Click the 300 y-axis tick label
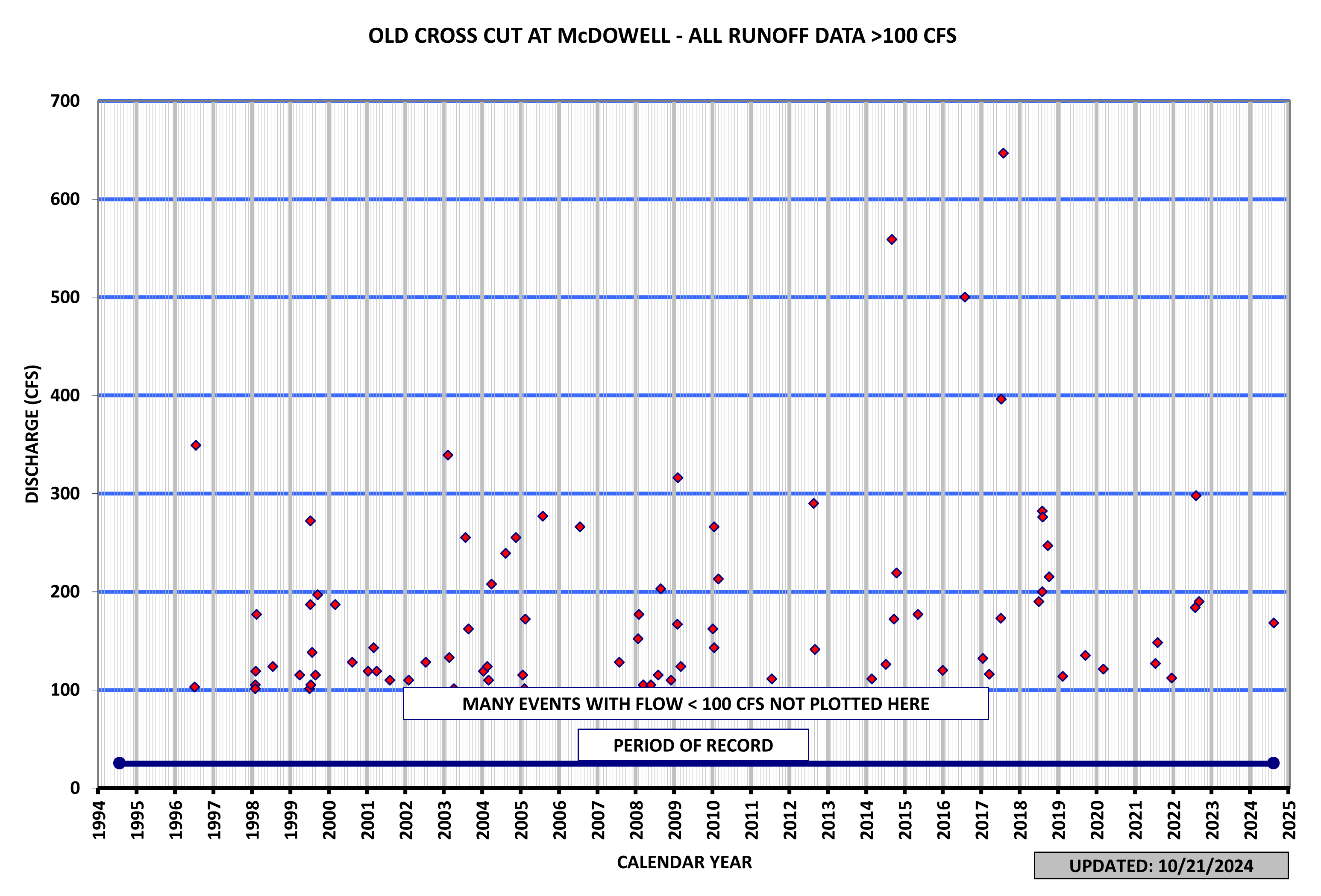The width and height of the screenshot is (1321, 896). tap(65, 494)
